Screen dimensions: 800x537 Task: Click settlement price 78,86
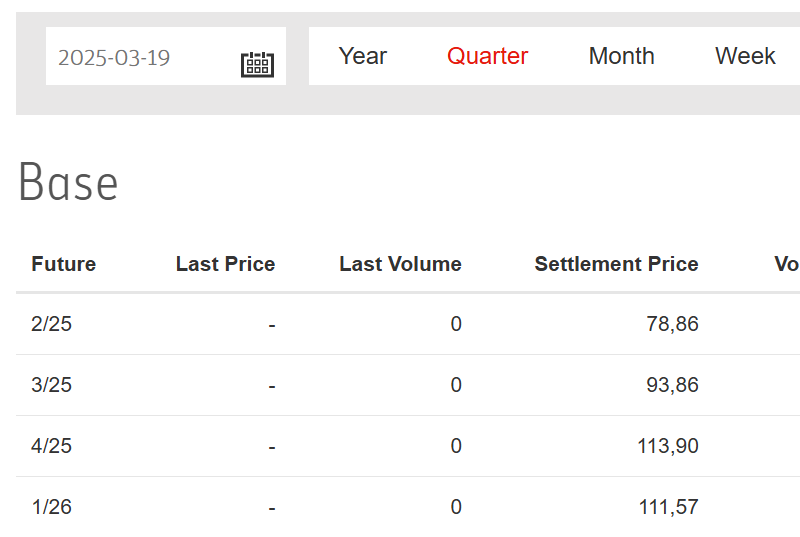pos(672,324)
